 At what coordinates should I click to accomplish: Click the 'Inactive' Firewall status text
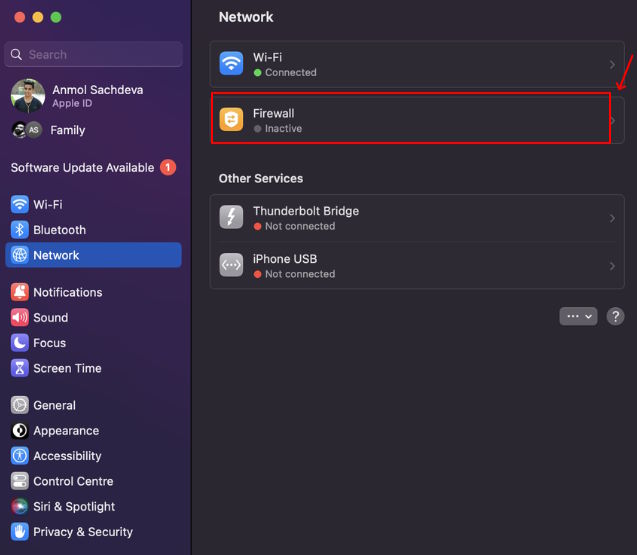tap(283, 128)
